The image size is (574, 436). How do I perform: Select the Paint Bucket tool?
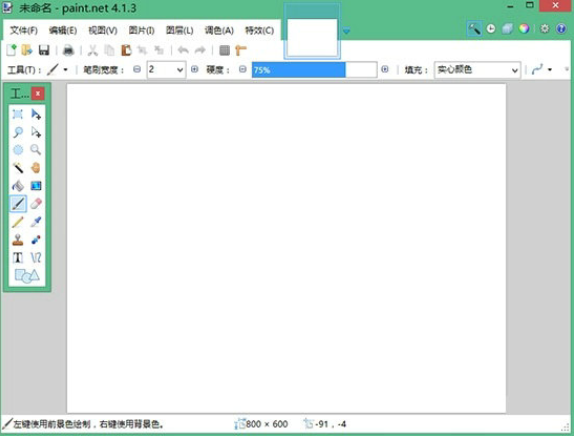[x=18, y=186]
